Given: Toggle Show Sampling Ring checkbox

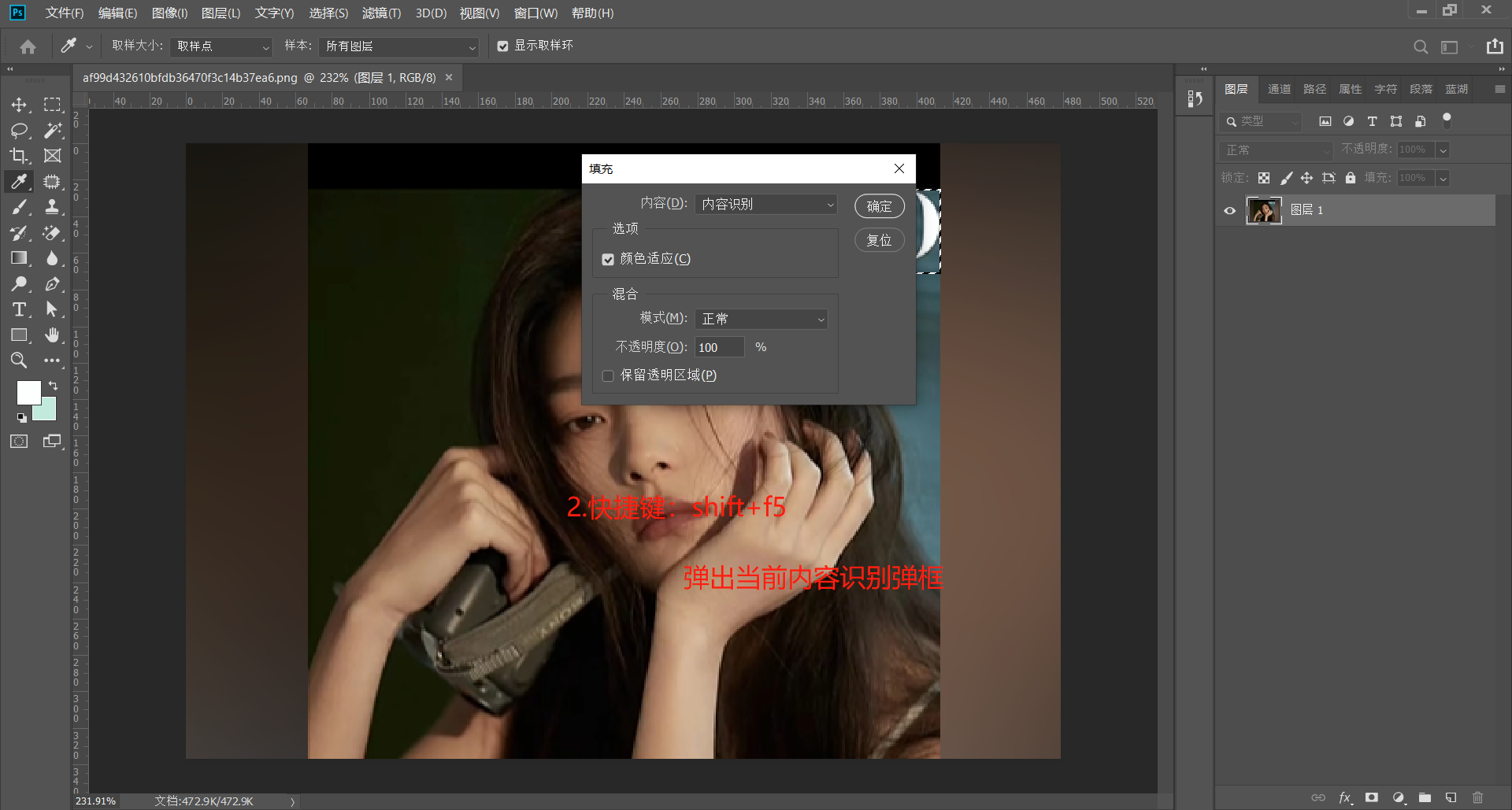Looking at the screenshot, I should click(502, 46).
